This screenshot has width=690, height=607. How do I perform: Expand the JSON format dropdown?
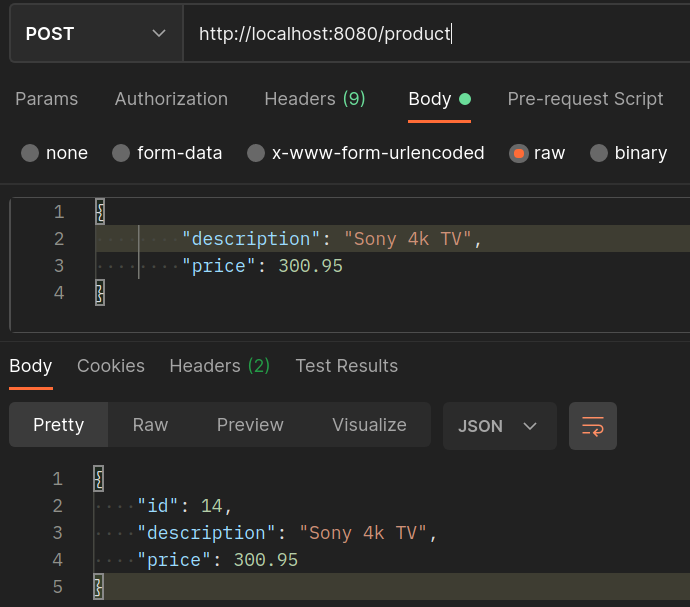(x=498, y=426)
